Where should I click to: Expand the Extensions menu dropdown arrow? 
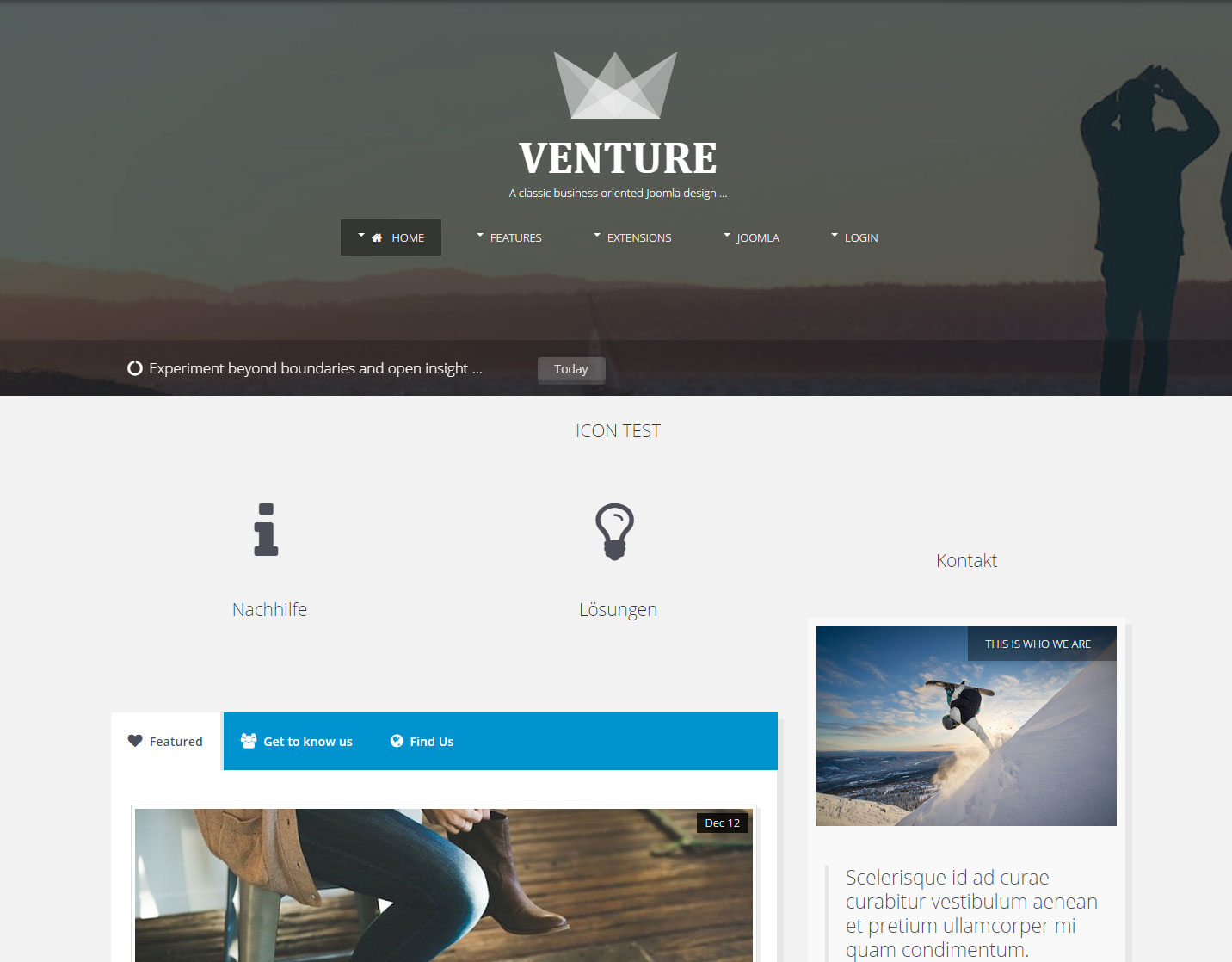click(597, 234)
